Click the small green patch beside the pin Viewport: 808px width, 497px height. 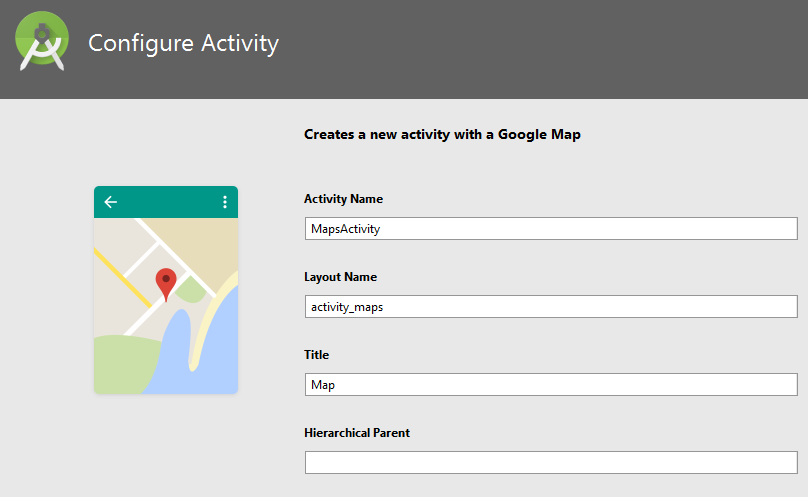(x=191, y=290)
